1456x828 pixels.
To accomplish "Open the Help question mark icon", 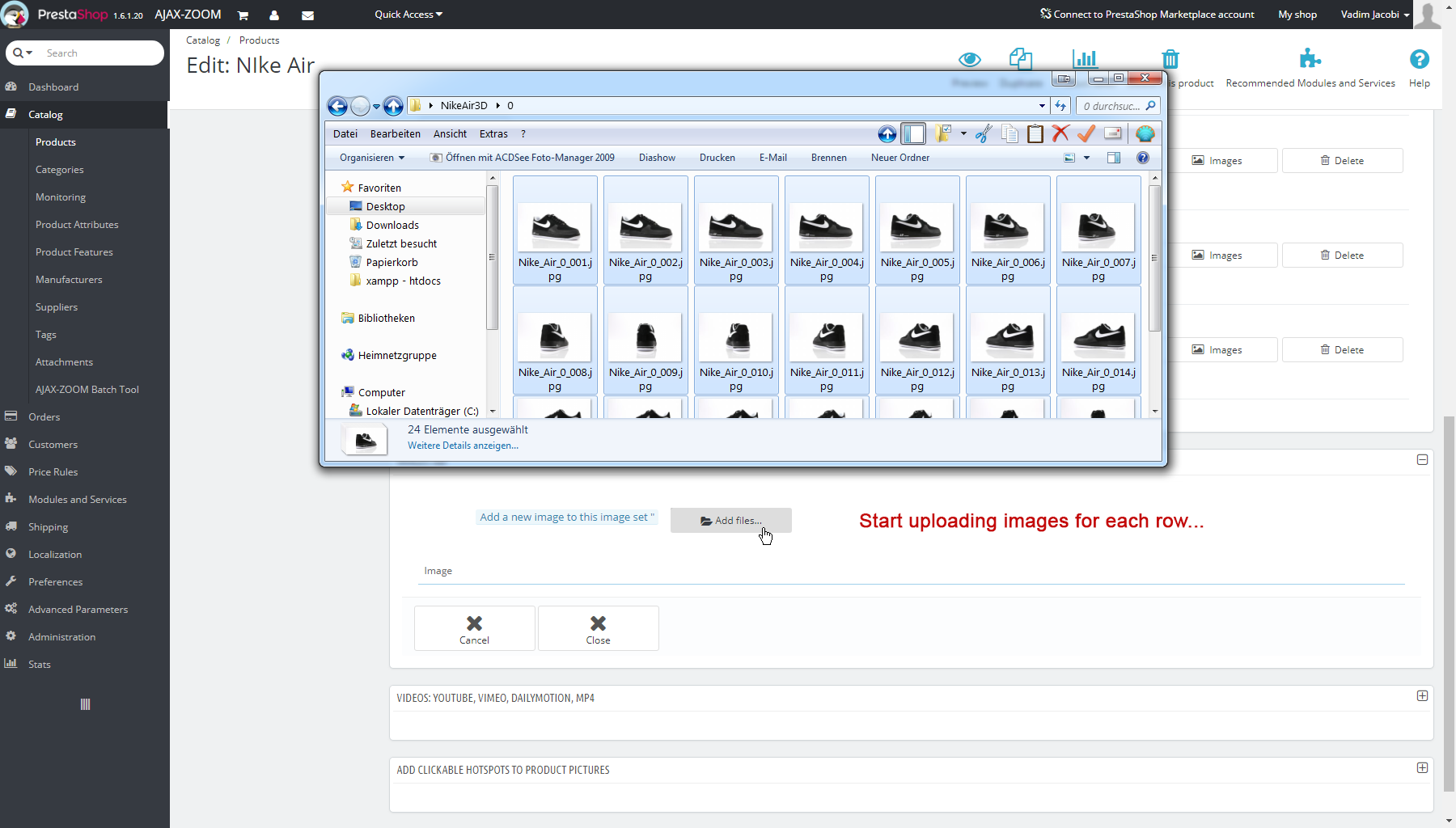I will [1420, 59].
